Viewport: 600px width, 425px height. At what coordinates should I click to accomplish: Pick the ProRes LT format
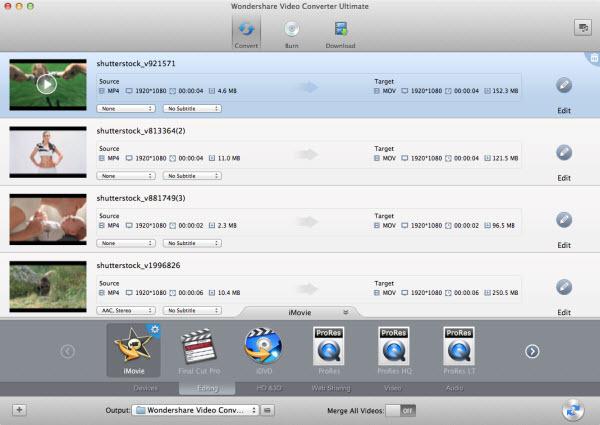(x=459, y=350)
